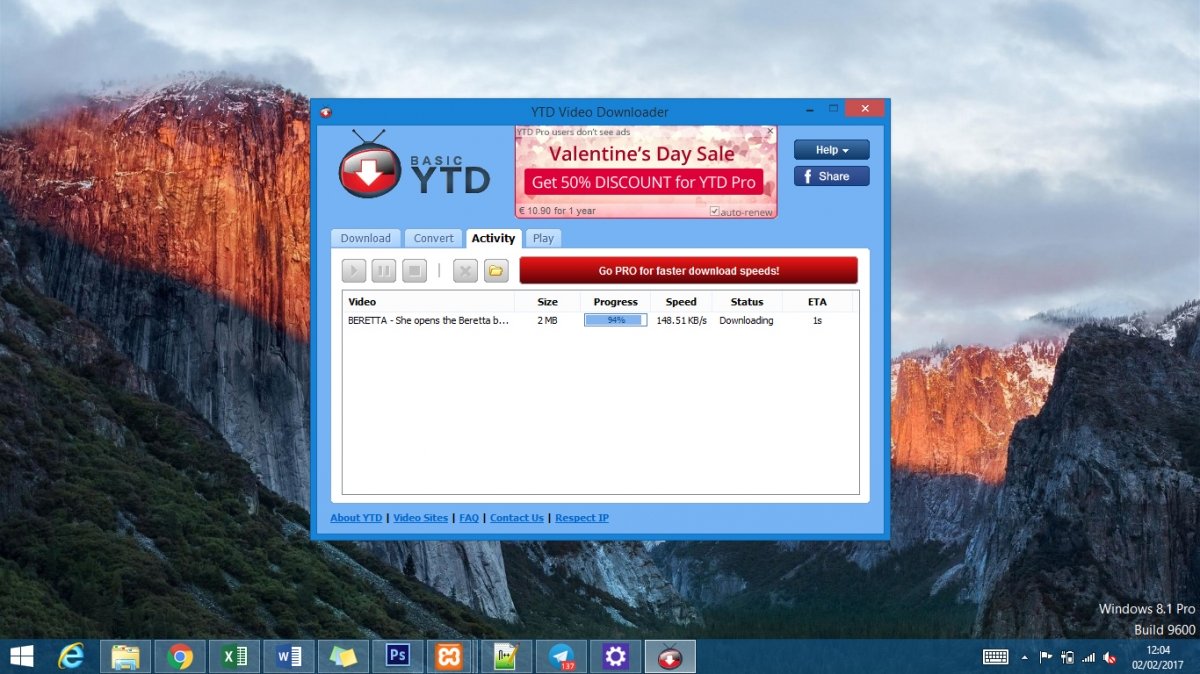Image resolution: width=1200 pixels, height=674 pixels.
Task: Click the YTD icon in the title bar
Action: 326,112
